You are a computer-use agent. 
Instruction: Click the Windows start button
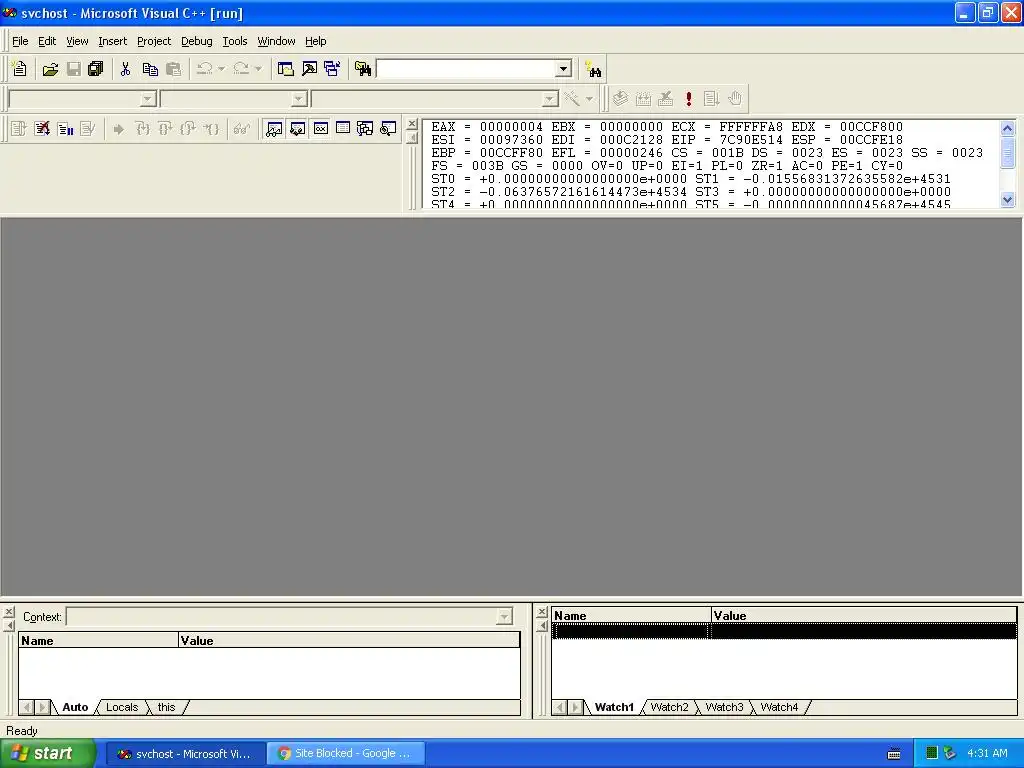tap(46, 754)
